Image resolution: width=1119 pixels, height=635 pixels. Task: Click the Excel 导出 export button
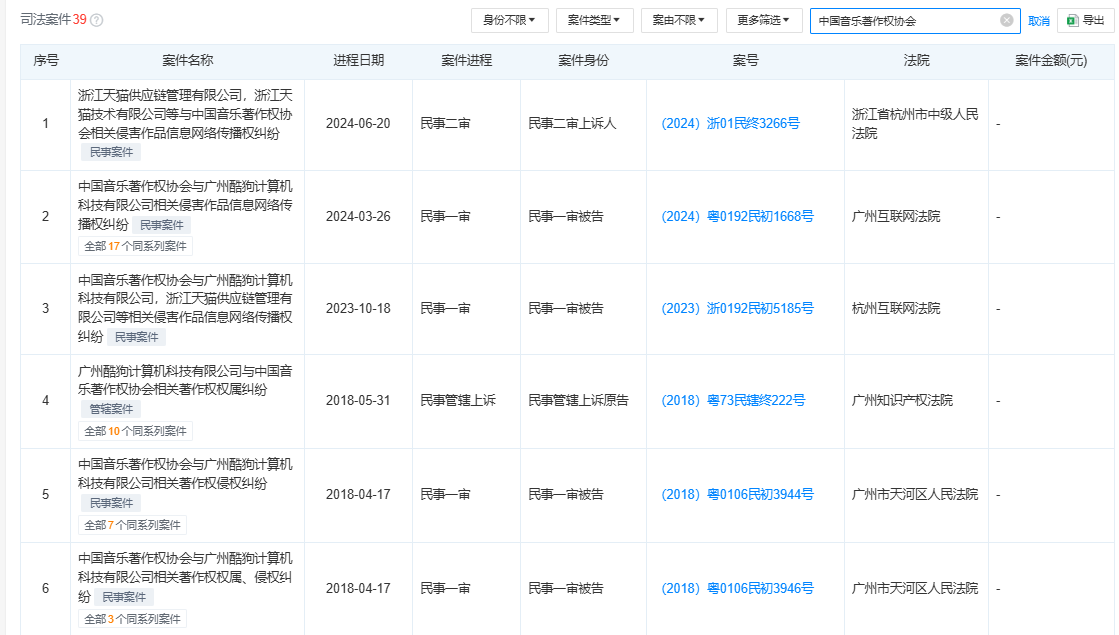pyautogui.click(x=1085, y=20)
